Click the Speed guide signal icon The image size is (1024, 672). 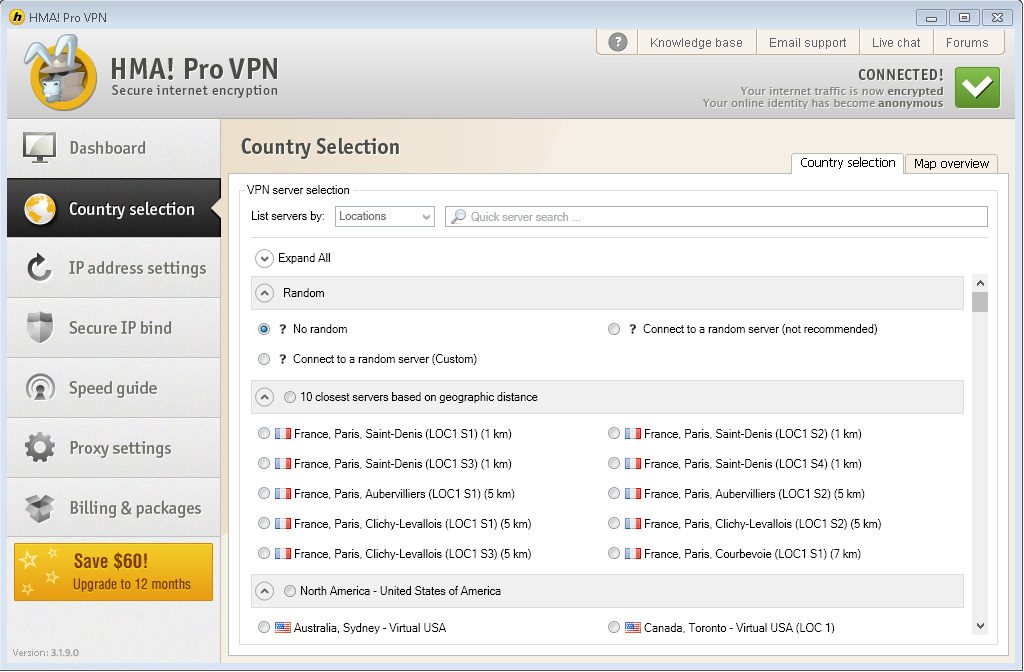coord(40,388)
